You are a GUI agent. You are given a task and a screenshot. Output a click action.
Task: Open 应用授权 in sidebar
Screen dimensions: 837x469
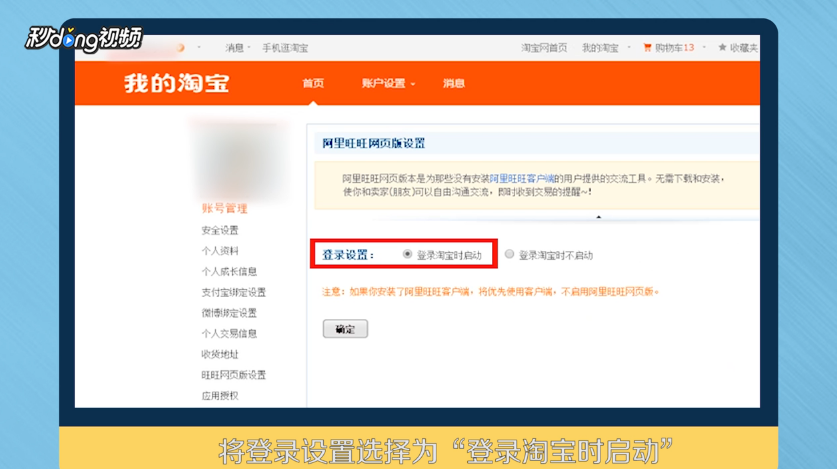pyautogui.click(x=220, y=396)
